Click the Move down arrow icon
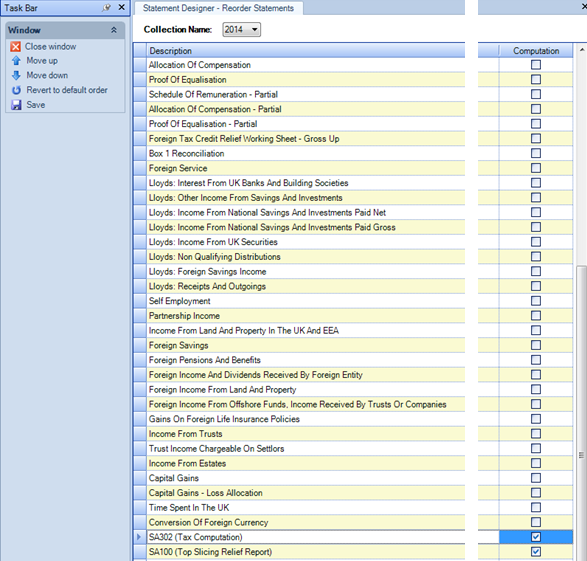 (x=16, y=75)
